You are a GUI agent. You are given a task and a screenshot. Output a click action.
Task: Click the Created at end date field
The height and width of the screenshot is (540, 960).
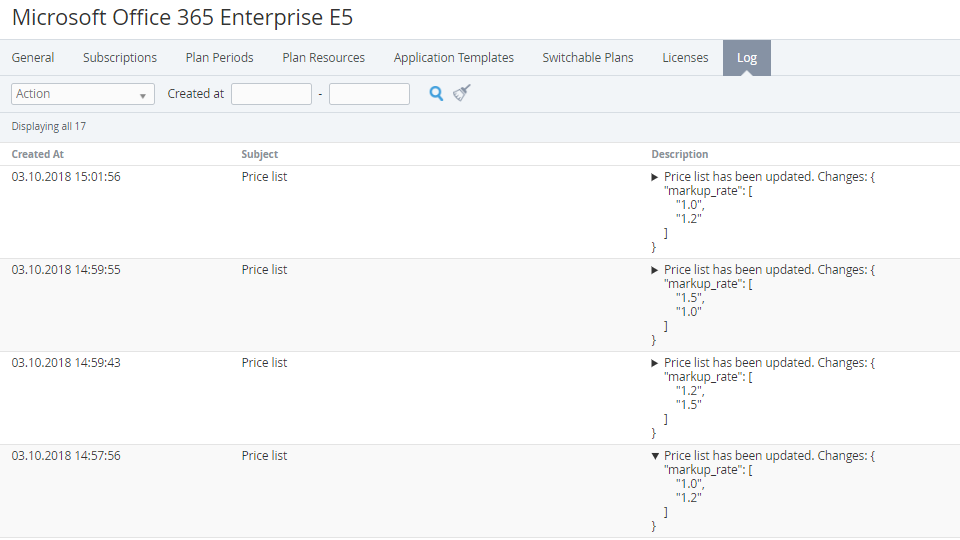[369, 94]
